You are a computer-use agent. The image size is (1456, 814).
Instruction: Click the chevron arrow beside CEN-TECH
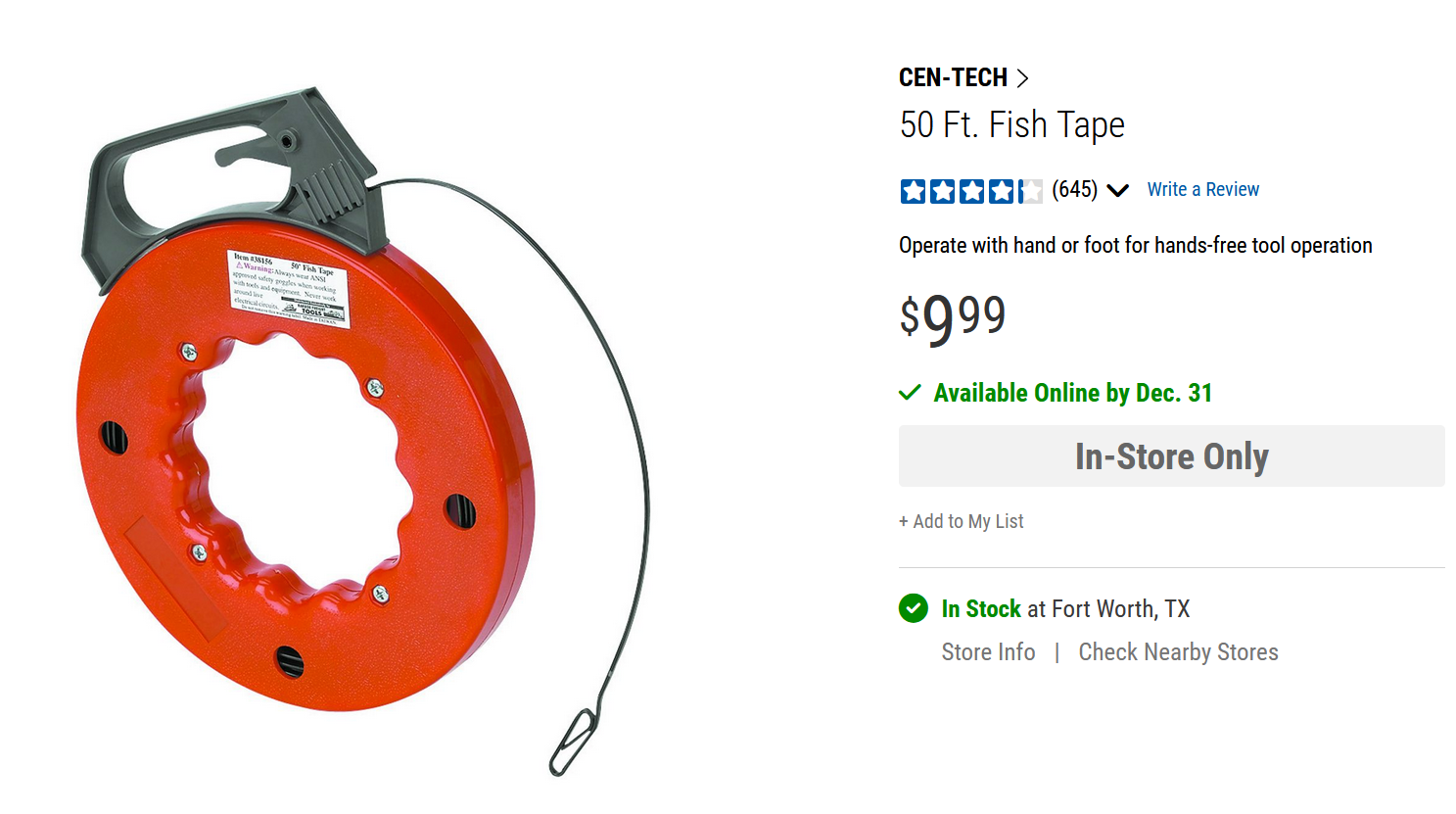click(1022, 78)
